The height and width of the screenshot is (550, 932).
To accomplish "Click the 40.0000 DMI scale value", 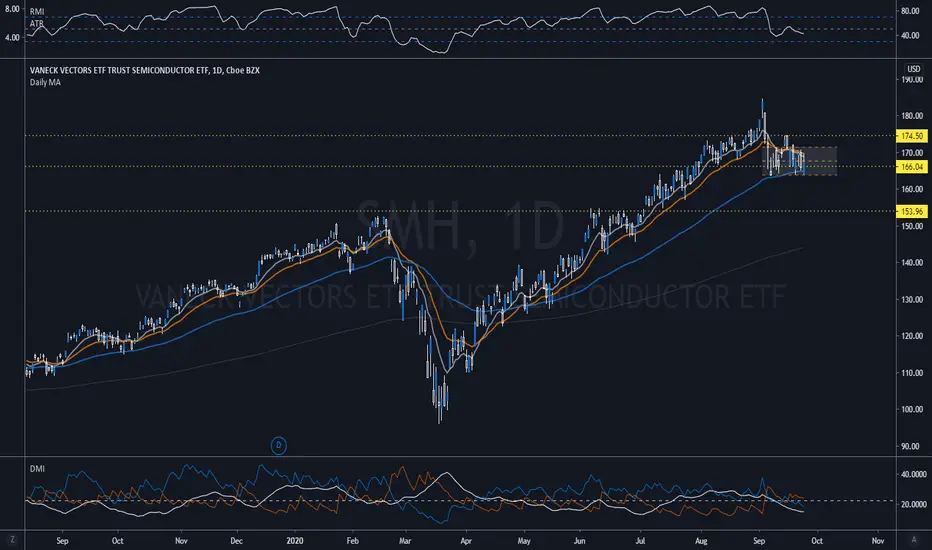I will point(914,474).
